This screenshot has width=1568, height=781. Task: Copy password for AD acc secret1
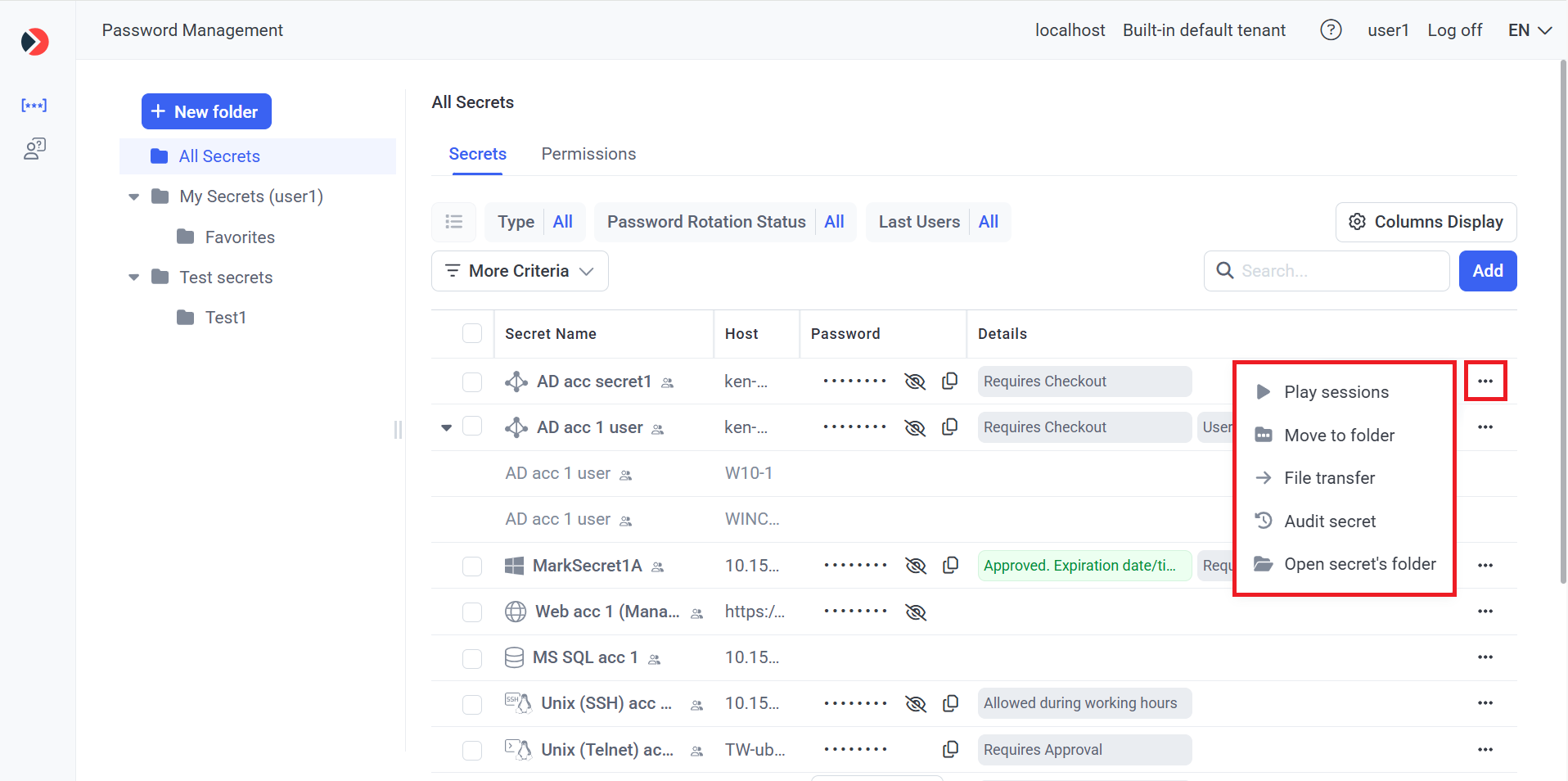point(949,381)
